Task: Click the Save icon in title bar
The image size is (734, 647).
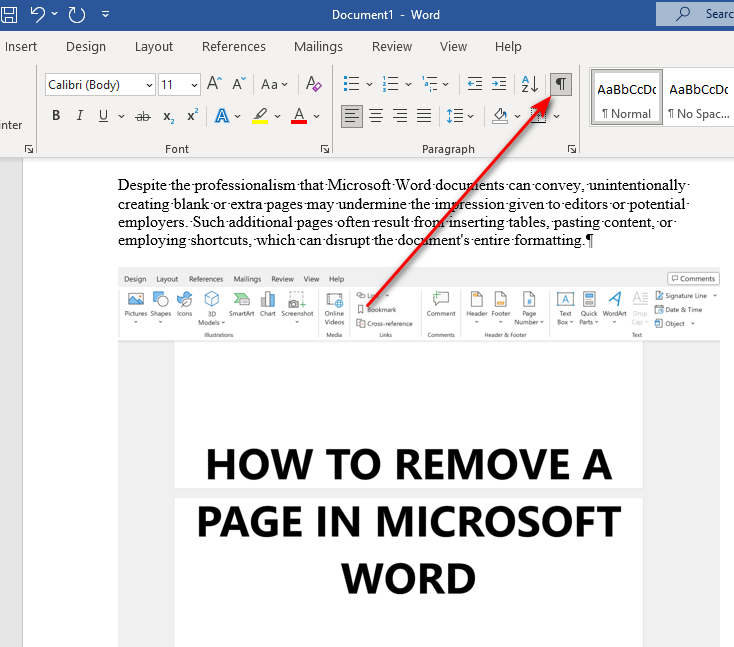Action: (x=9, y=15)
